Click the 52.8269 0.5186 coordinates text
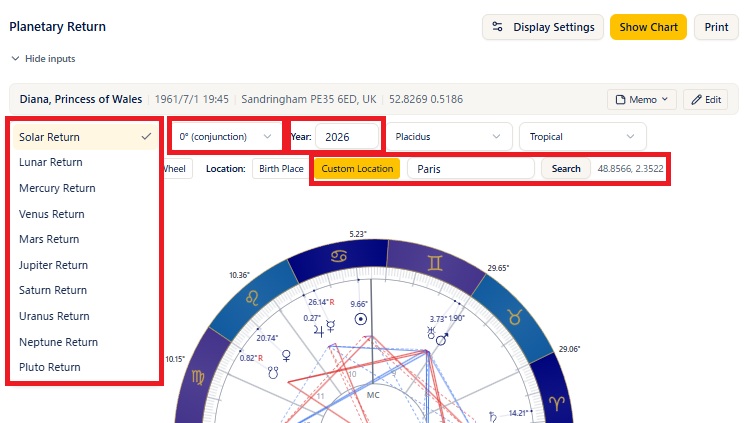The height and width of the screenshot is (423, 746). pos(426,99)
